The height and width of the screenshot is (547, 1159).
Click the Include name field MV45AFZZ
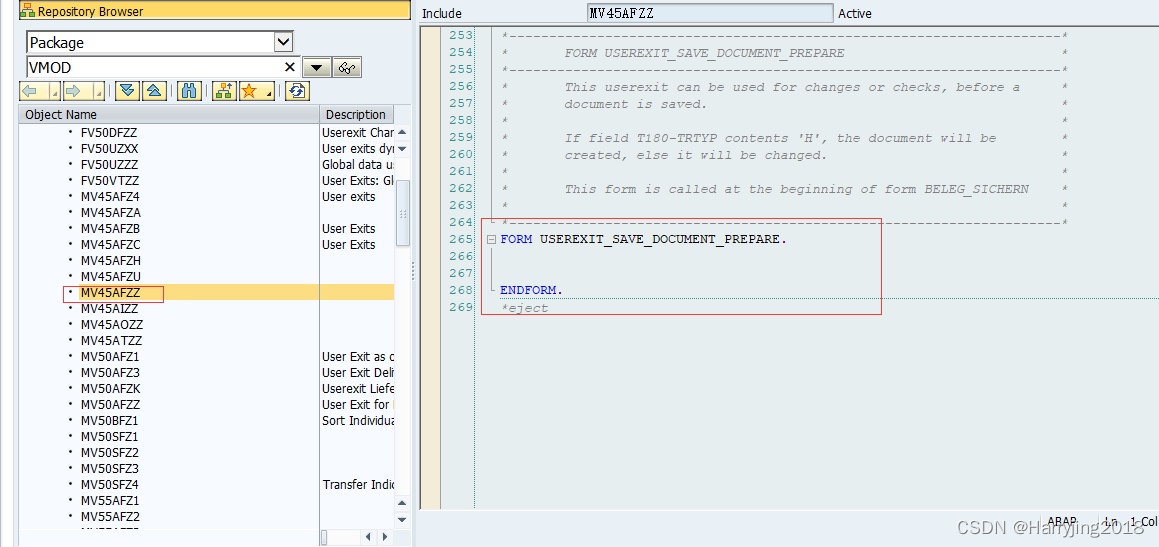(710, 13)
